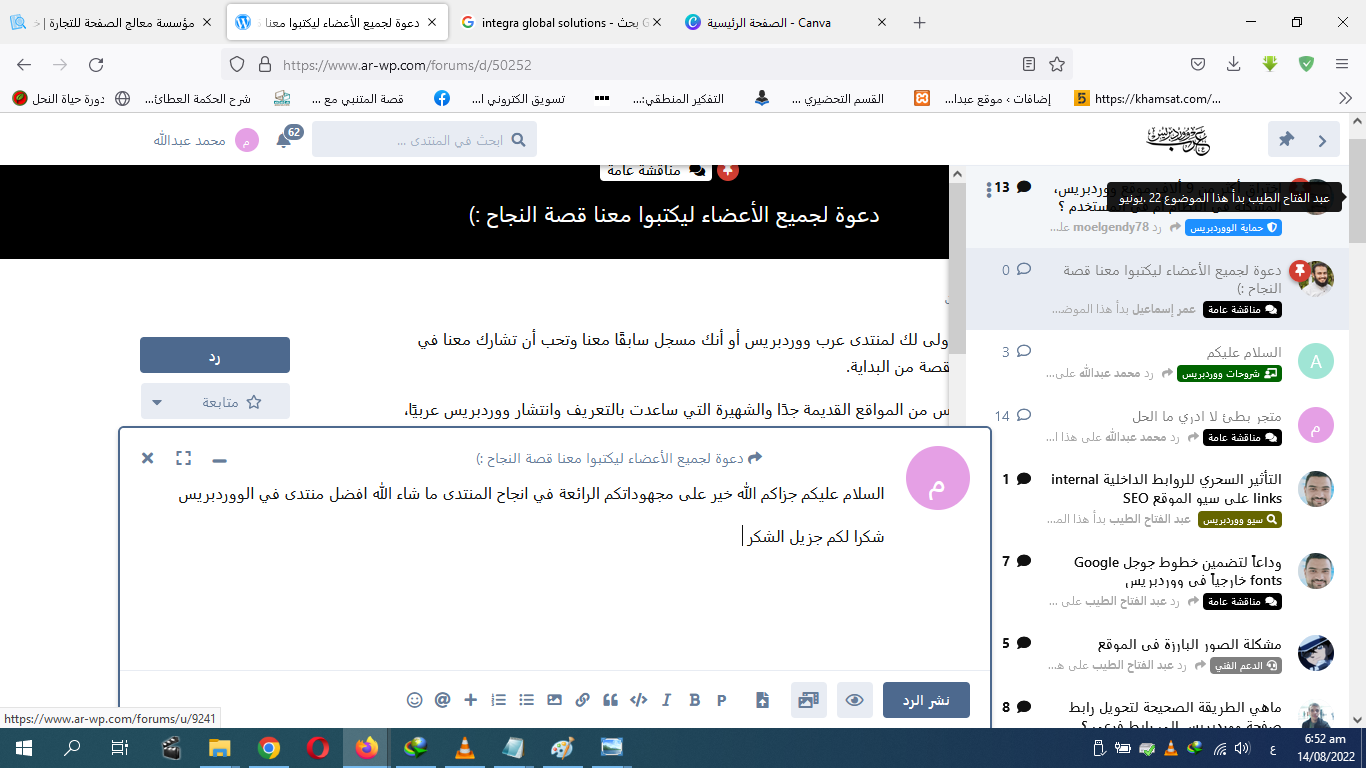Open the media gallery button in editor
Image resolution: width=1366 pixels, height=768 pixels.
809,700
